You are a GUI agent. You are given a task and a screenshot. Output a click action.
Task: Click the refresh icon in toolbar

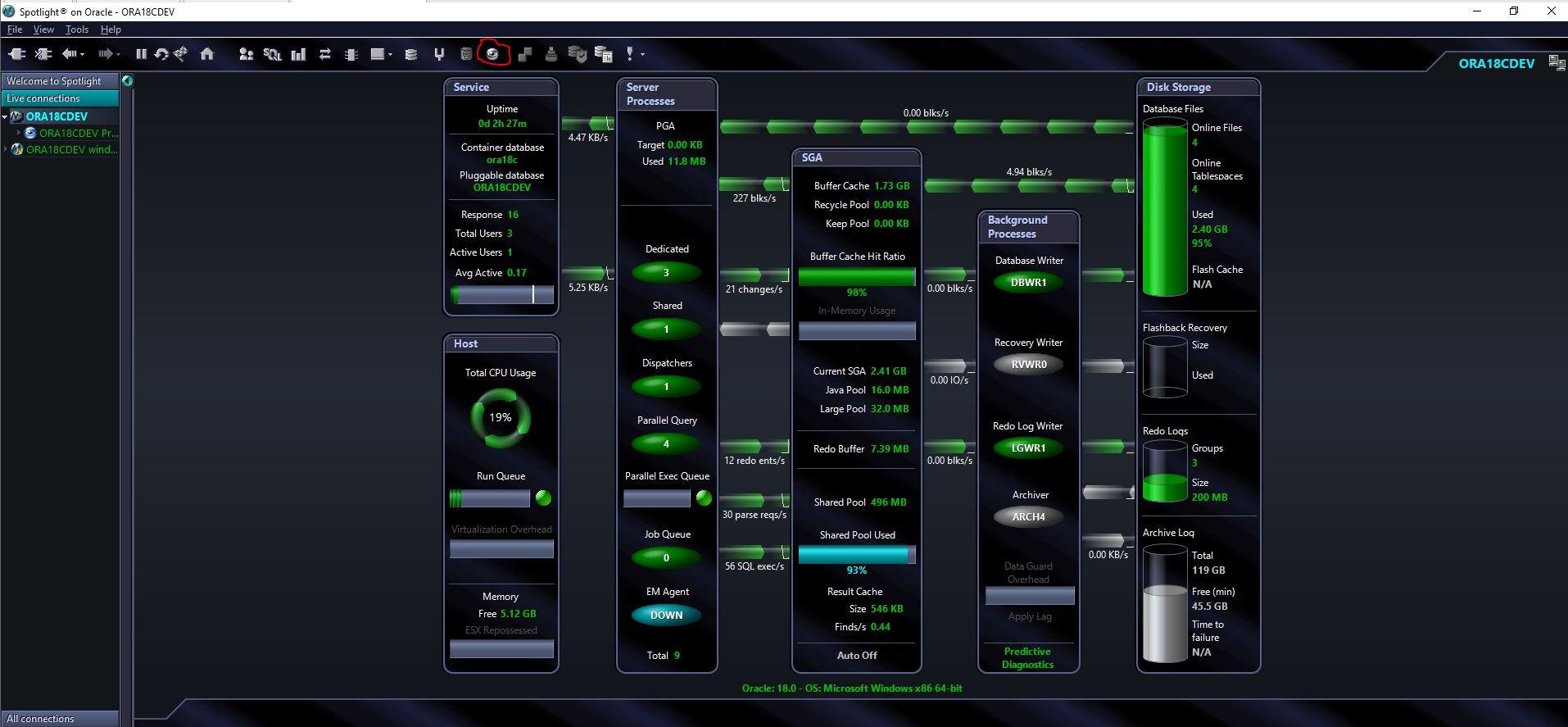[161, 54]
